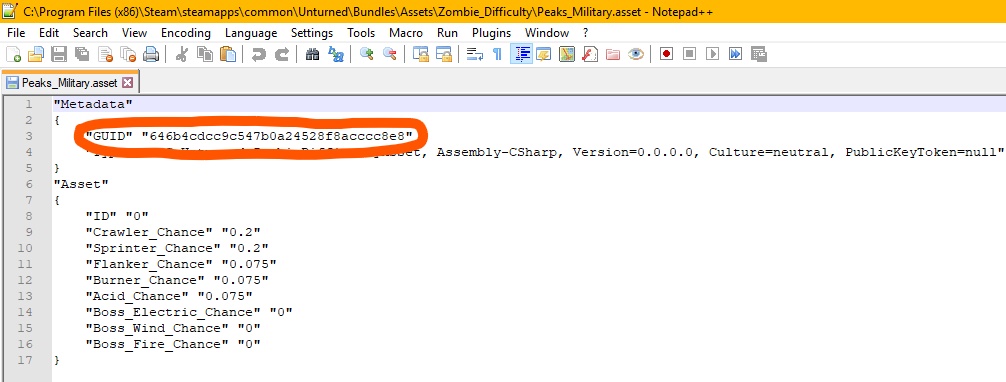Click the Zoom in magnifier icon
This screenshot has width=1006, height=382.
(x=366, y=55)
